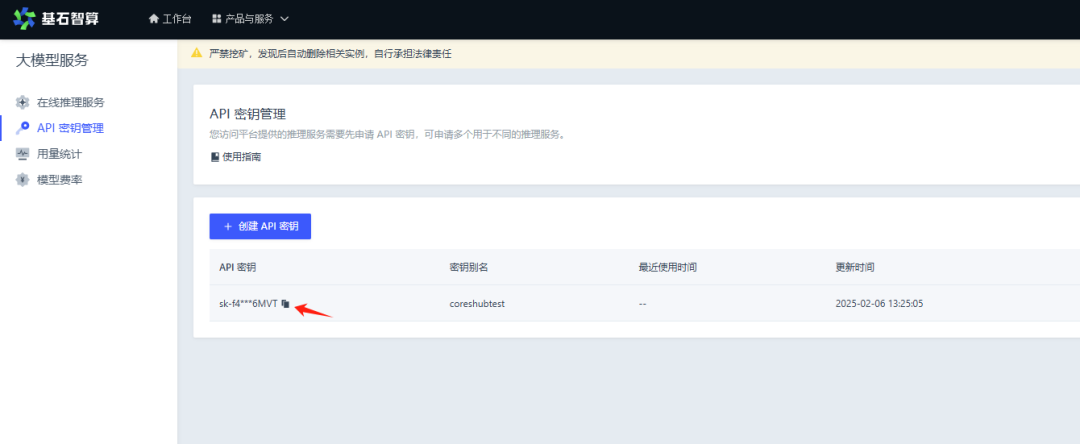This screenshot has height=444, width=1080.
Task: Click the 2025-02-06 13:25:05 timestamp cell
Action: (x=879, y=303)
